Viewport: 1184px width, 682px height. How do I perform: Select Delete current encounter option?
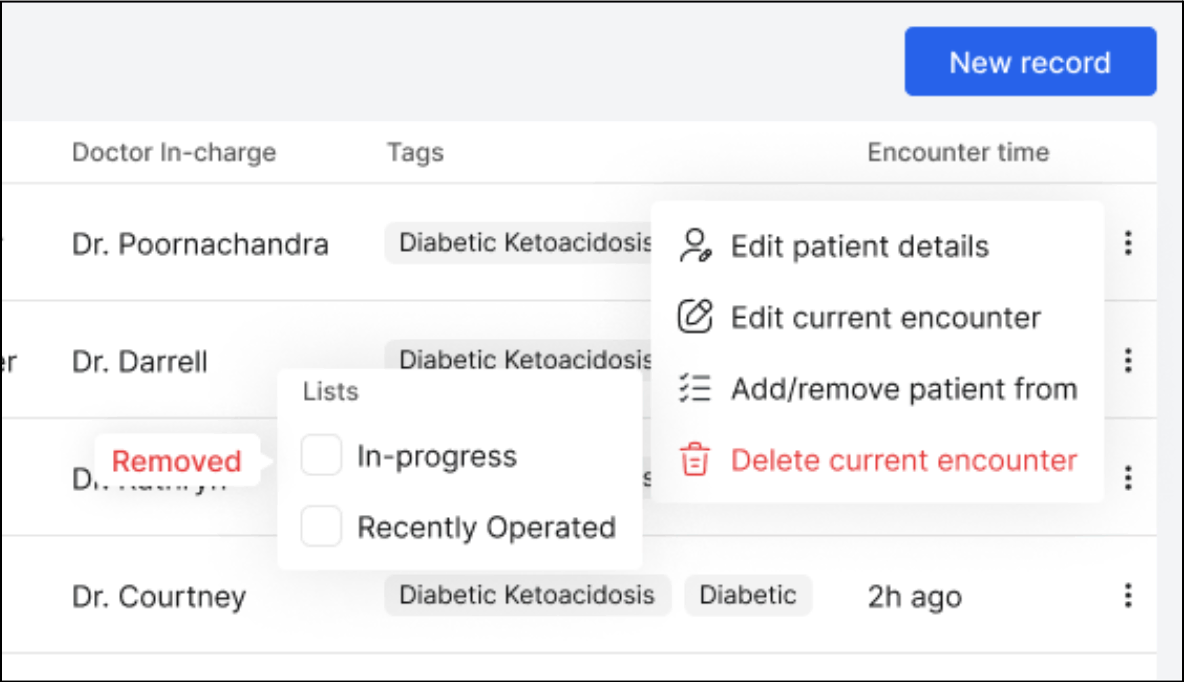click(x=903, y=461)
